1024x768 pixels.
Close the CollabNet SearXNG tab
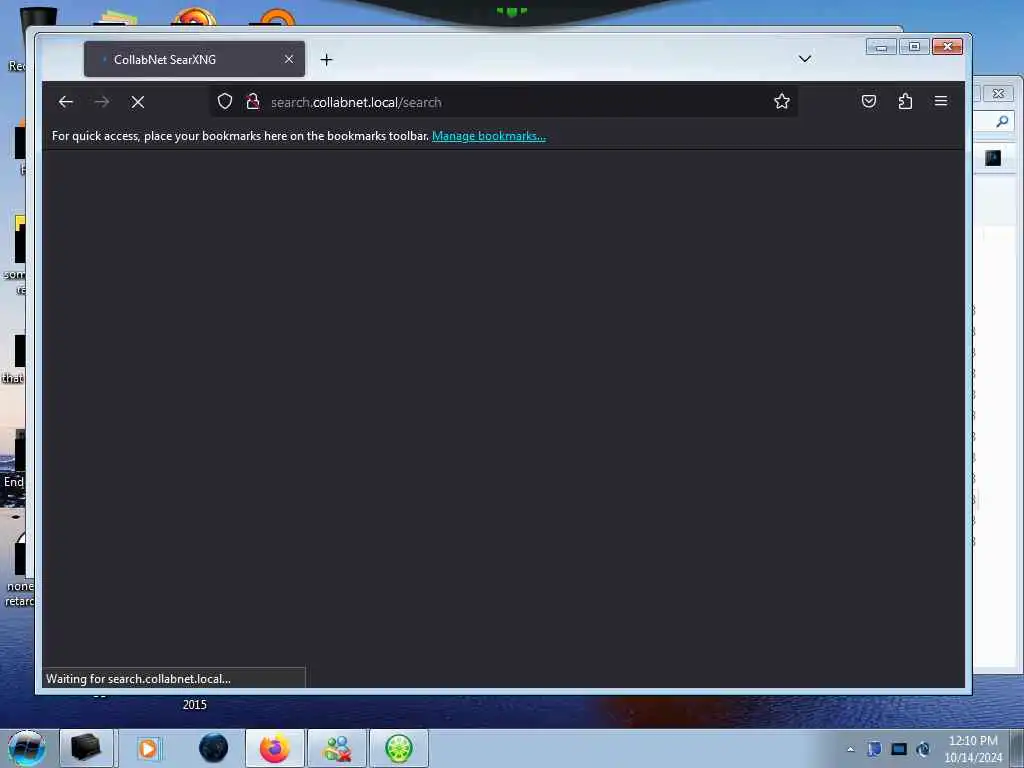[x=289, y=59]
